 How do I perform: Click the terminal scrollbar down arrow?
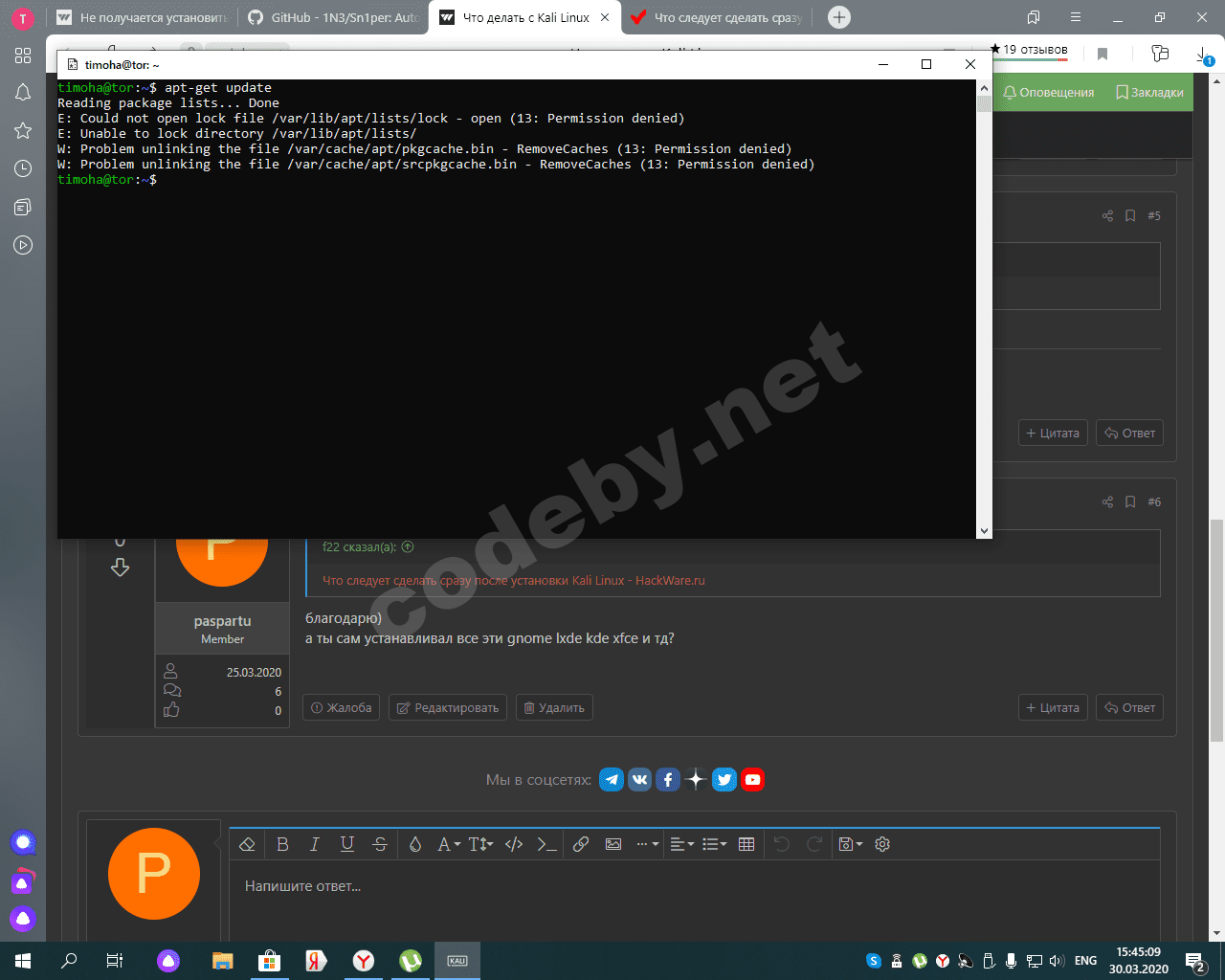(984, 530)
